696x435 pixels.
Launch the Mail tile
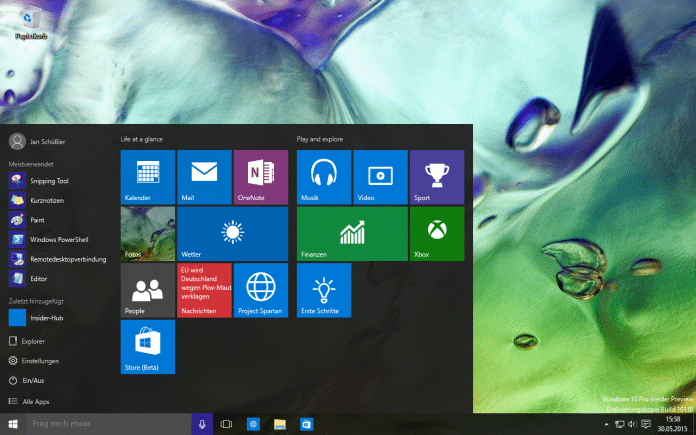click(204, 177)
